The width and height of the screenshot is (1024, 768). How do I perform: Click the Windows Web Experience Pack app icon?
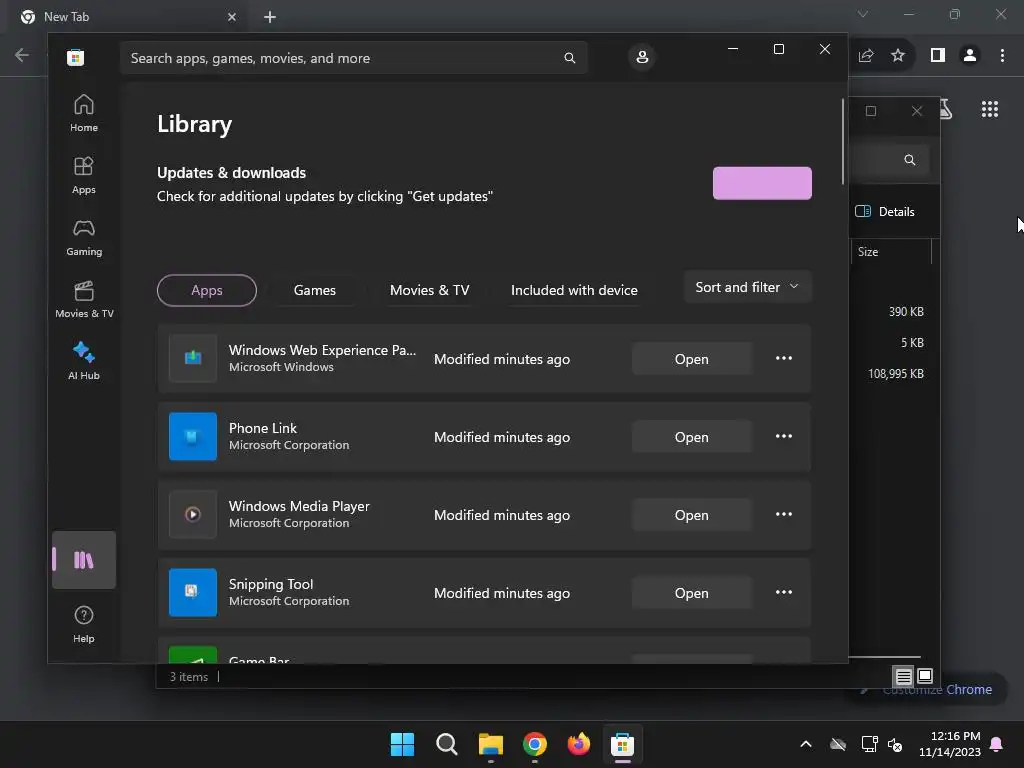tap(193, 359)
